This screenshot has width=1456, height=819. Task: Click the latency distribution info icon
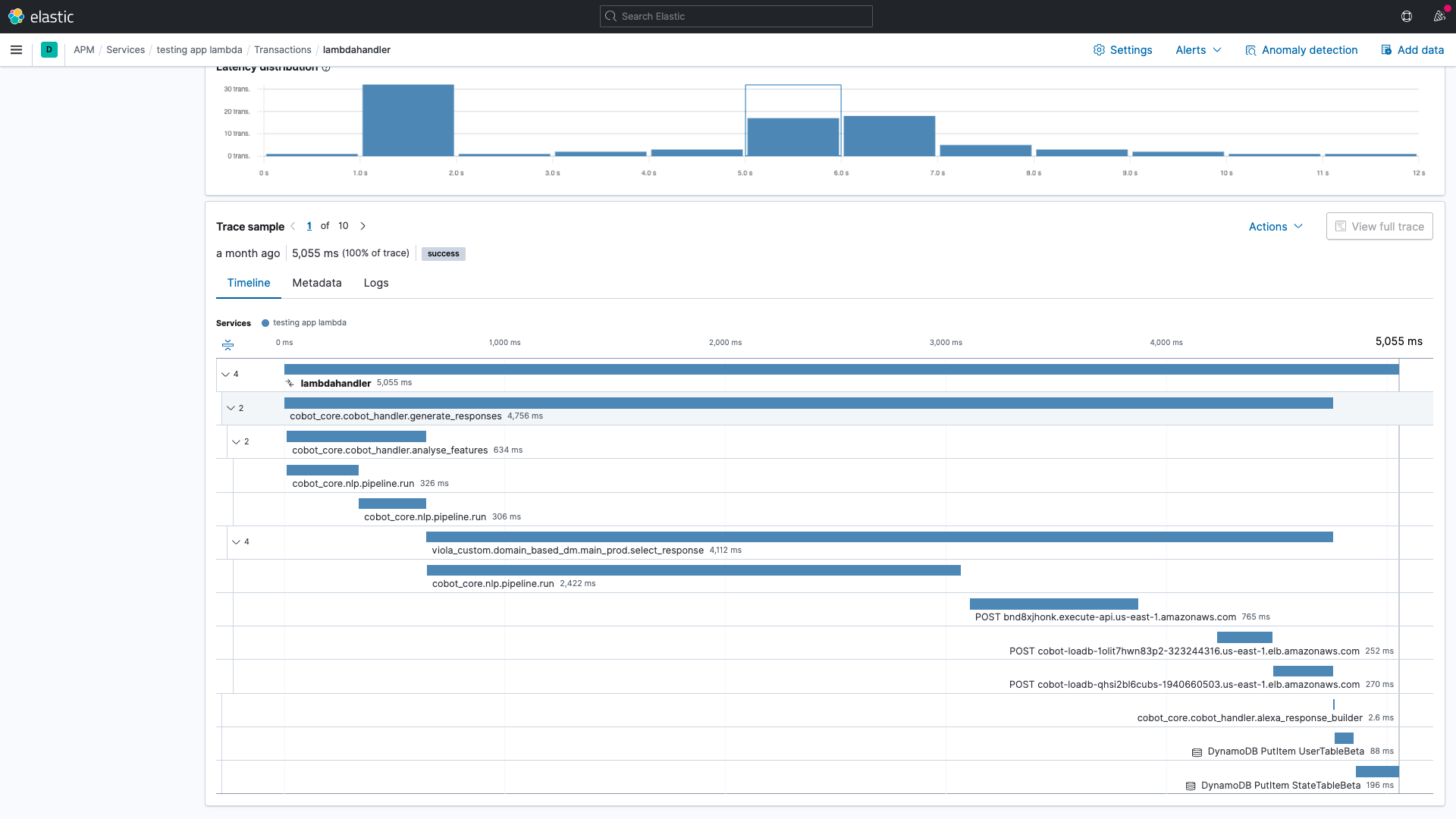(326, 68)
